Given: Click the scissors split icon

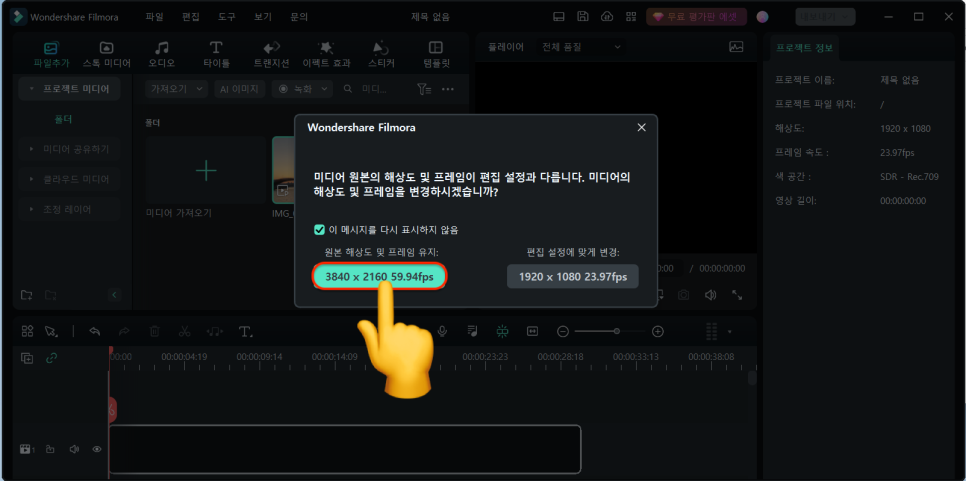Looking at the screenshot, I should tap(184, 331).
